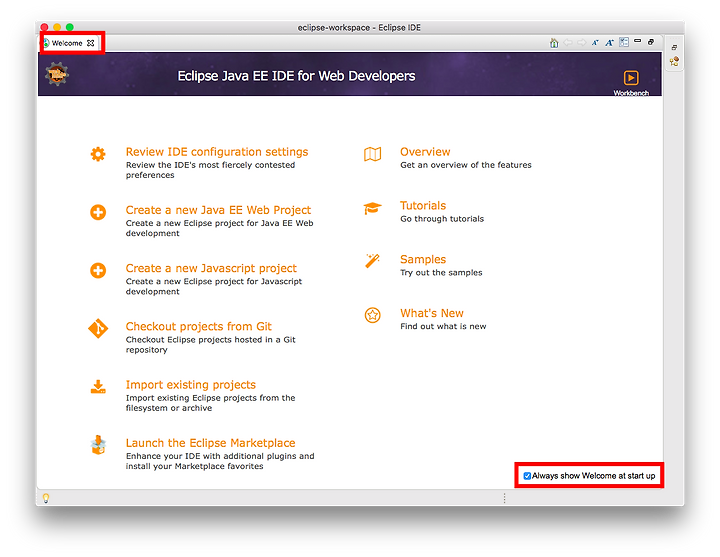
Task: Click text 'Find out what is new'
Action: click(443, 326)
